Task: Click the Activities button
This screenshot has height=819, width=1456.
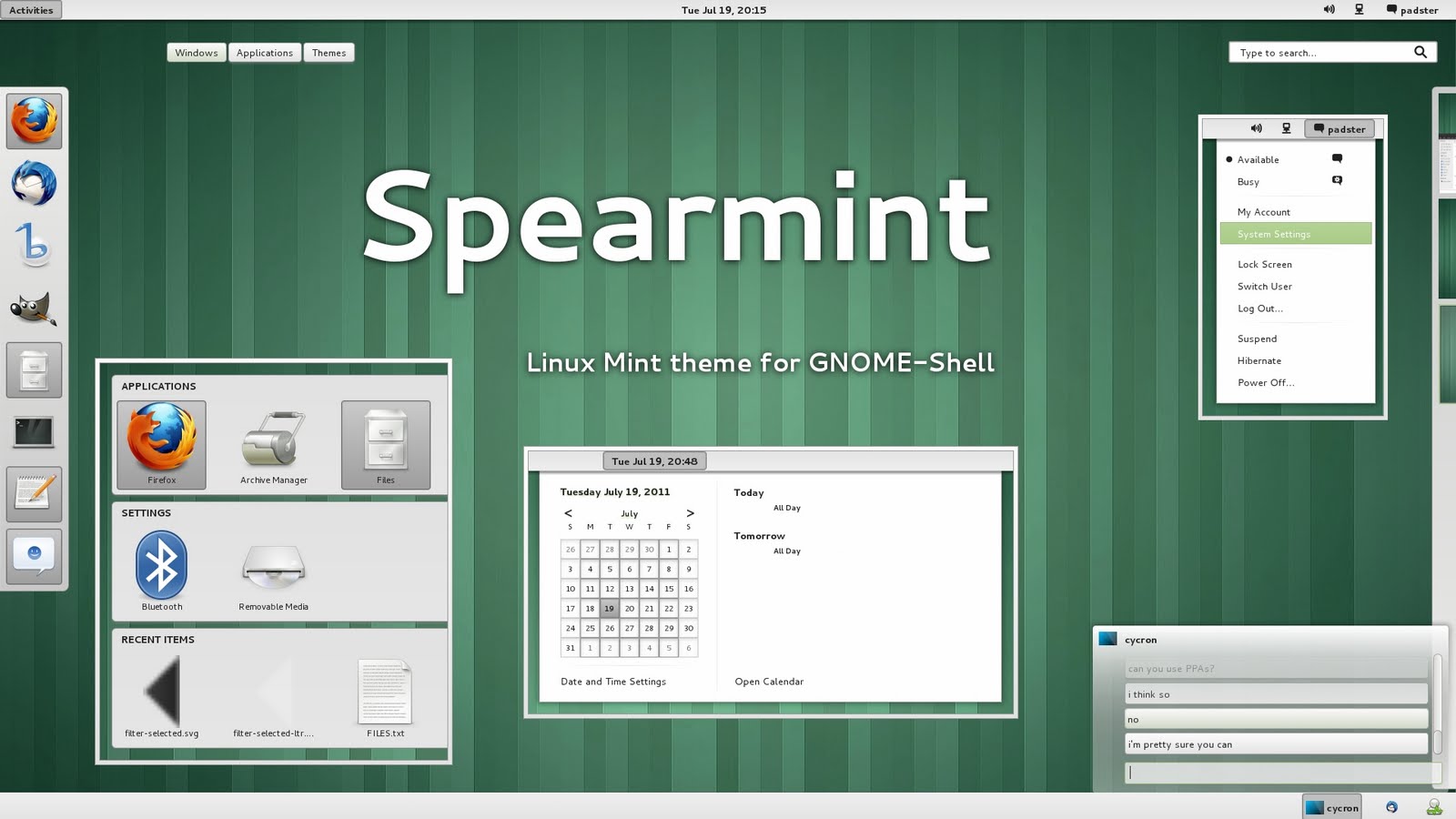Action: (31, 10)
